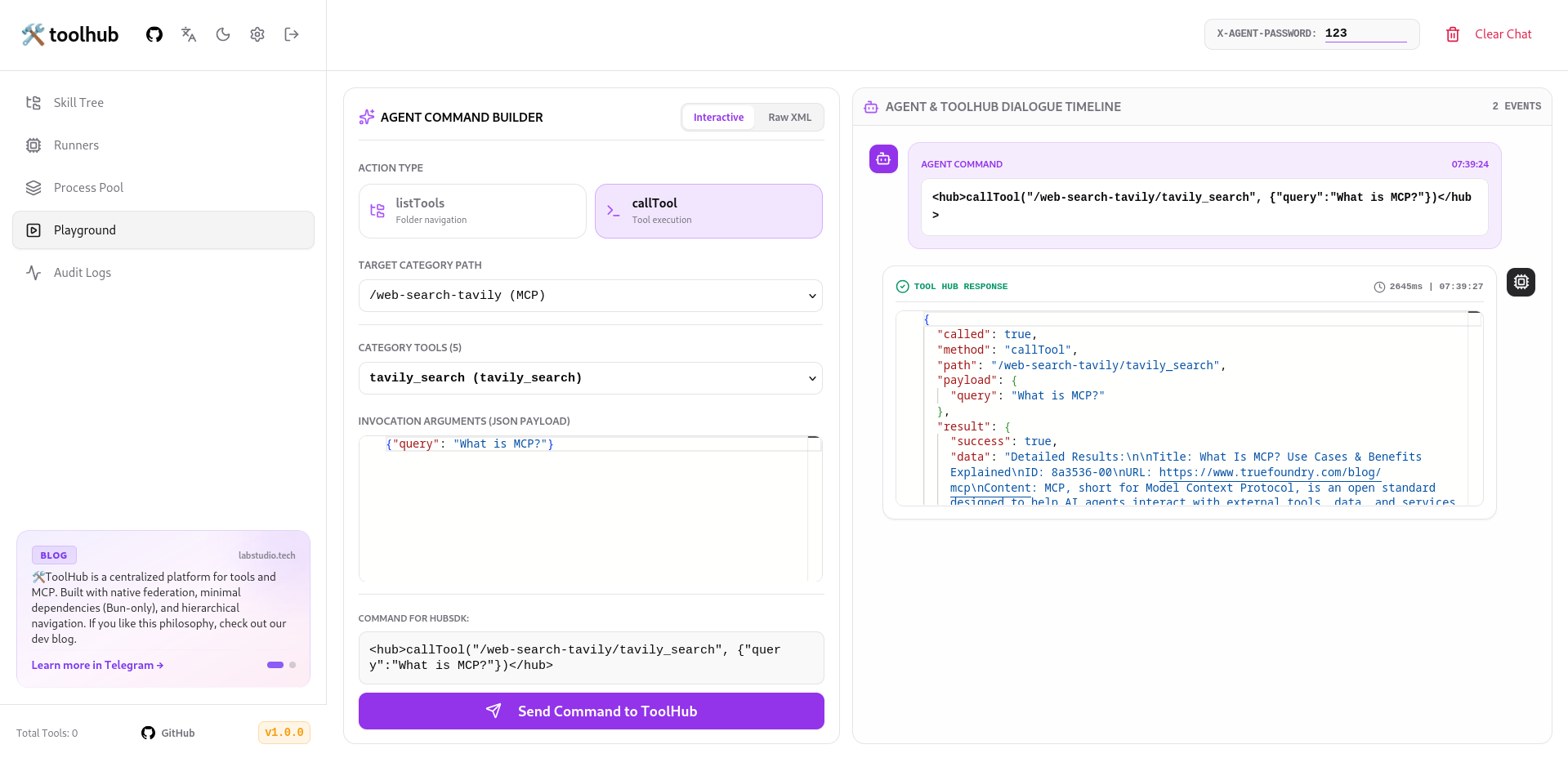
Task: Click the 07:39:24 timestamp
Action: (1470, 164)
